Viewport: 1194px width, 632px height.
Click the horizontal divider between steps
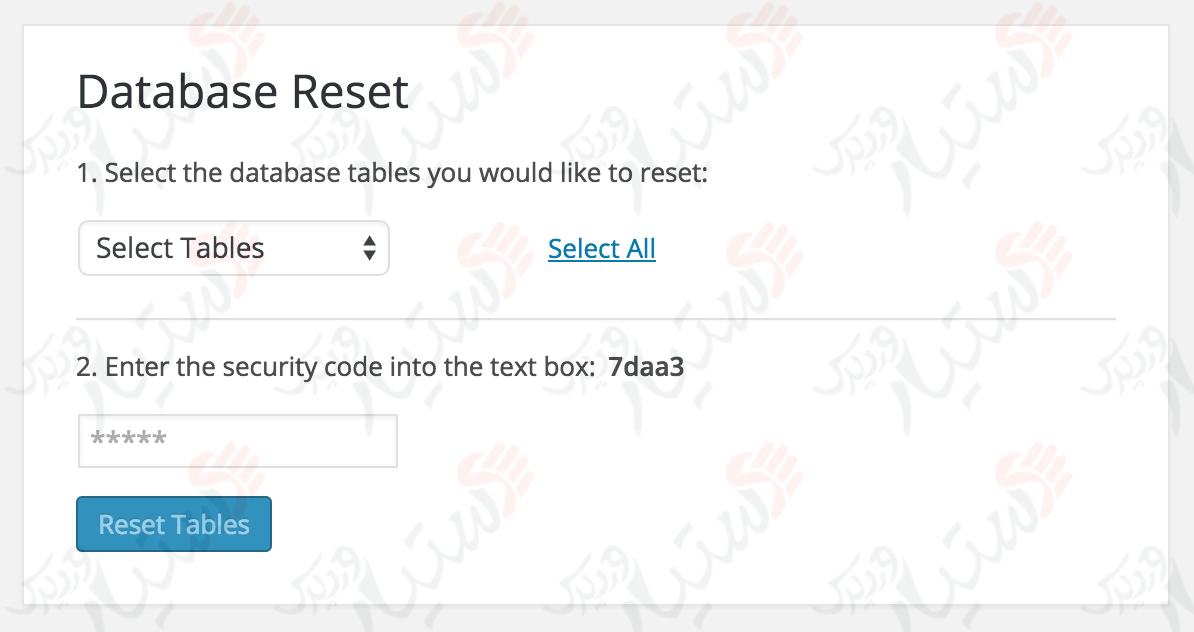595,314
